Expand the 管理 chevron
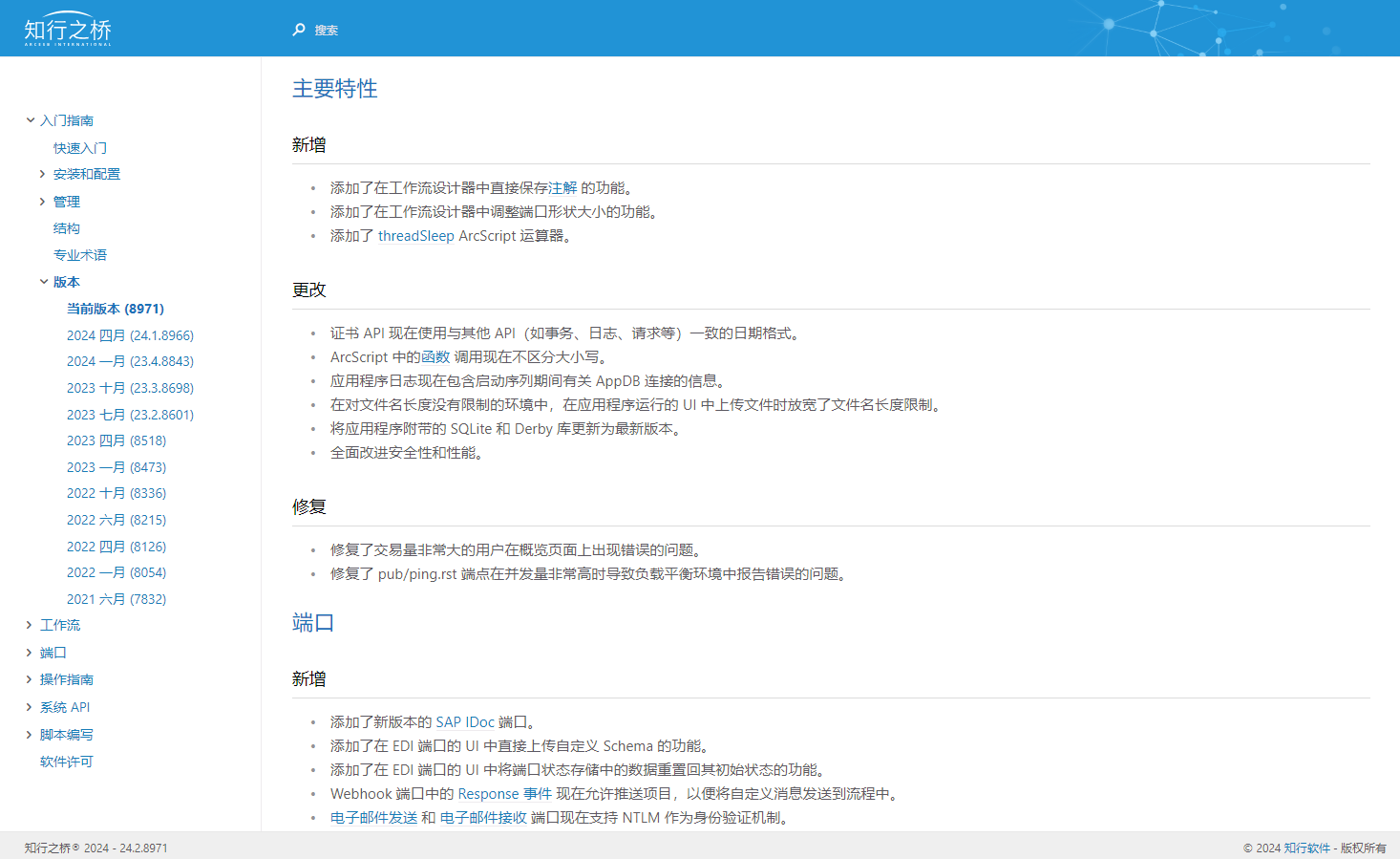The height and width of the screenshot is (859, 1400). 43,202
